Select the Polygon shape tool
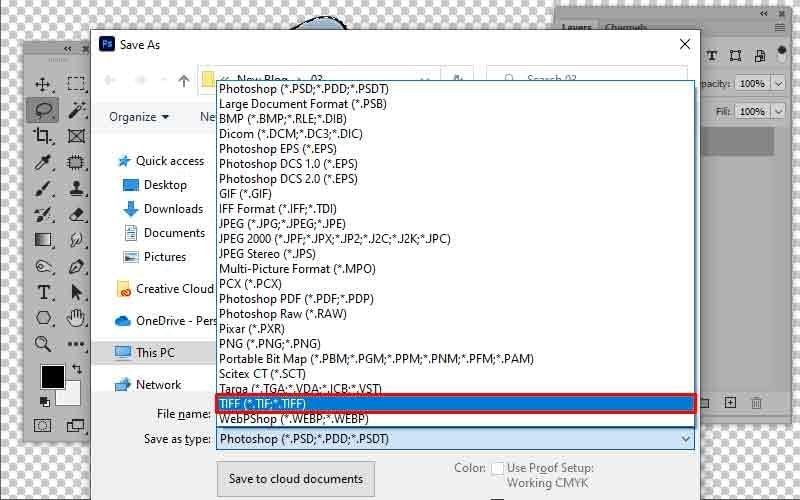This screenshot has height=500, width=800. click(x=43, y=318)
